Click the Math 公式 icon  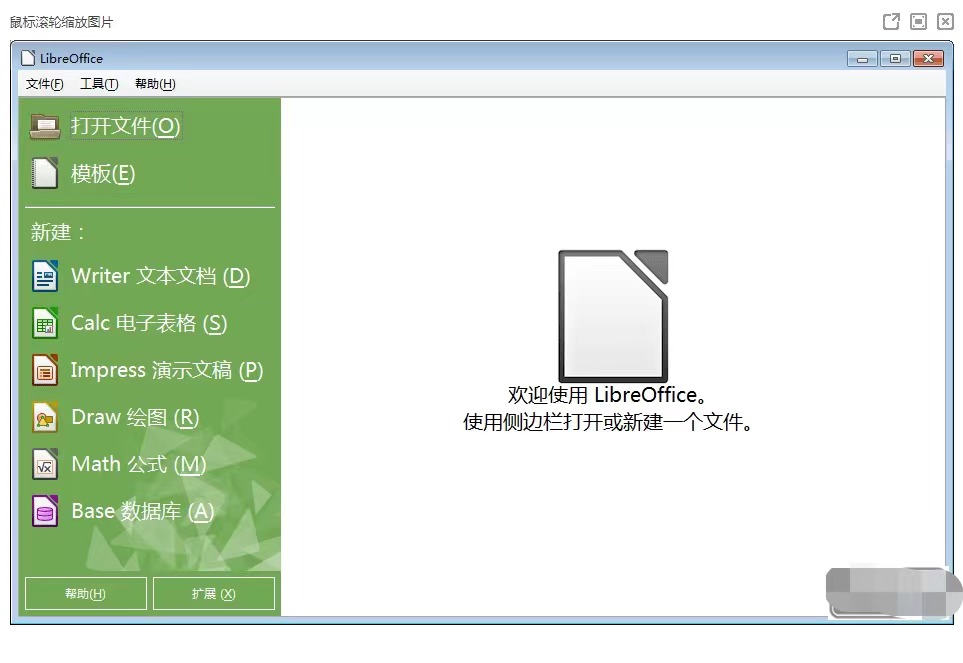pos(45,464)
